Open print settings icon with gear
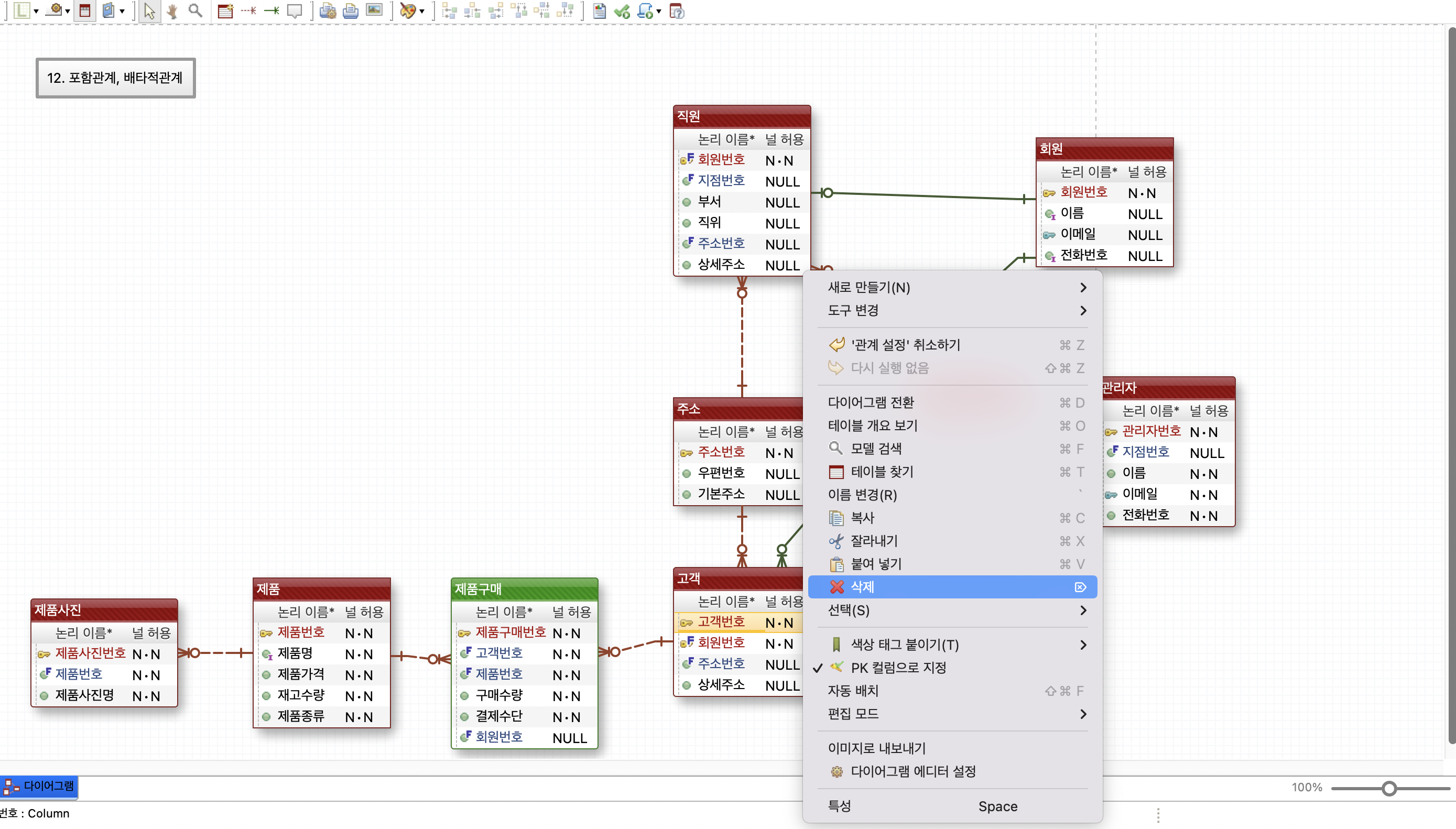The width and height of the screenshot is (1456, 829). click(328, 10)
